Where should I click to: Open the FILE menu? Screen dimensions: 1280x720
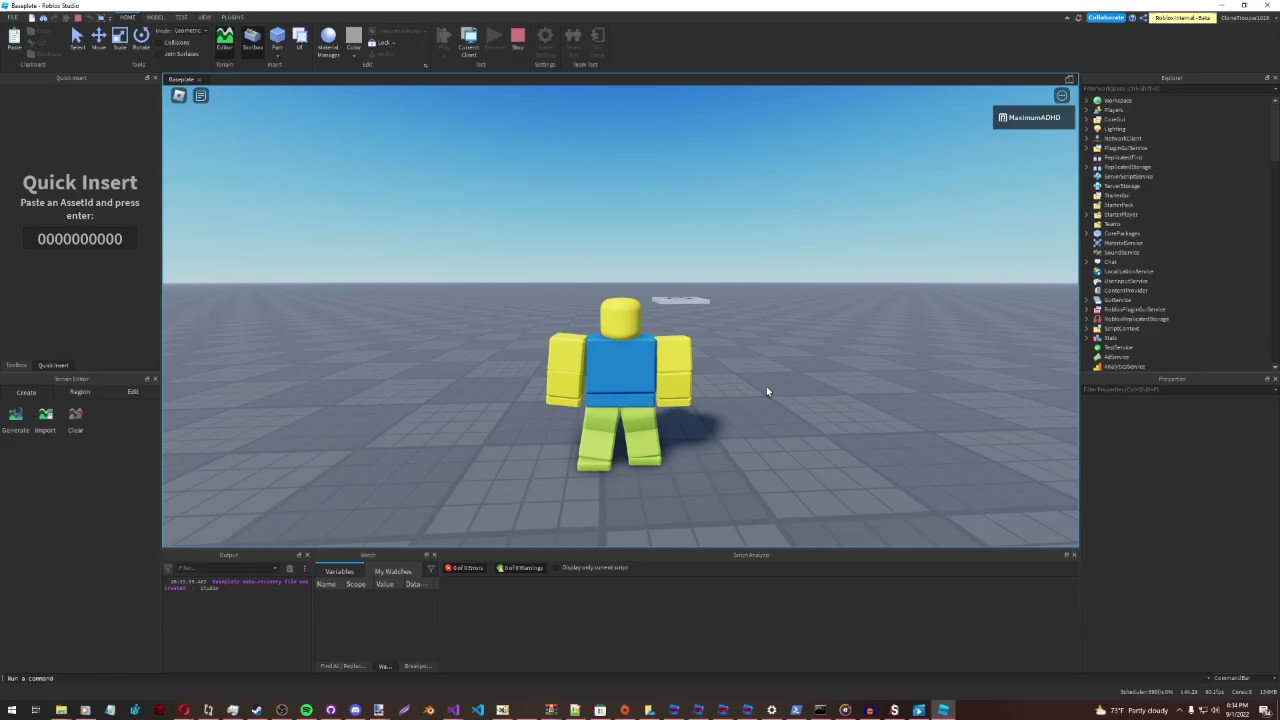click(13, 18)
